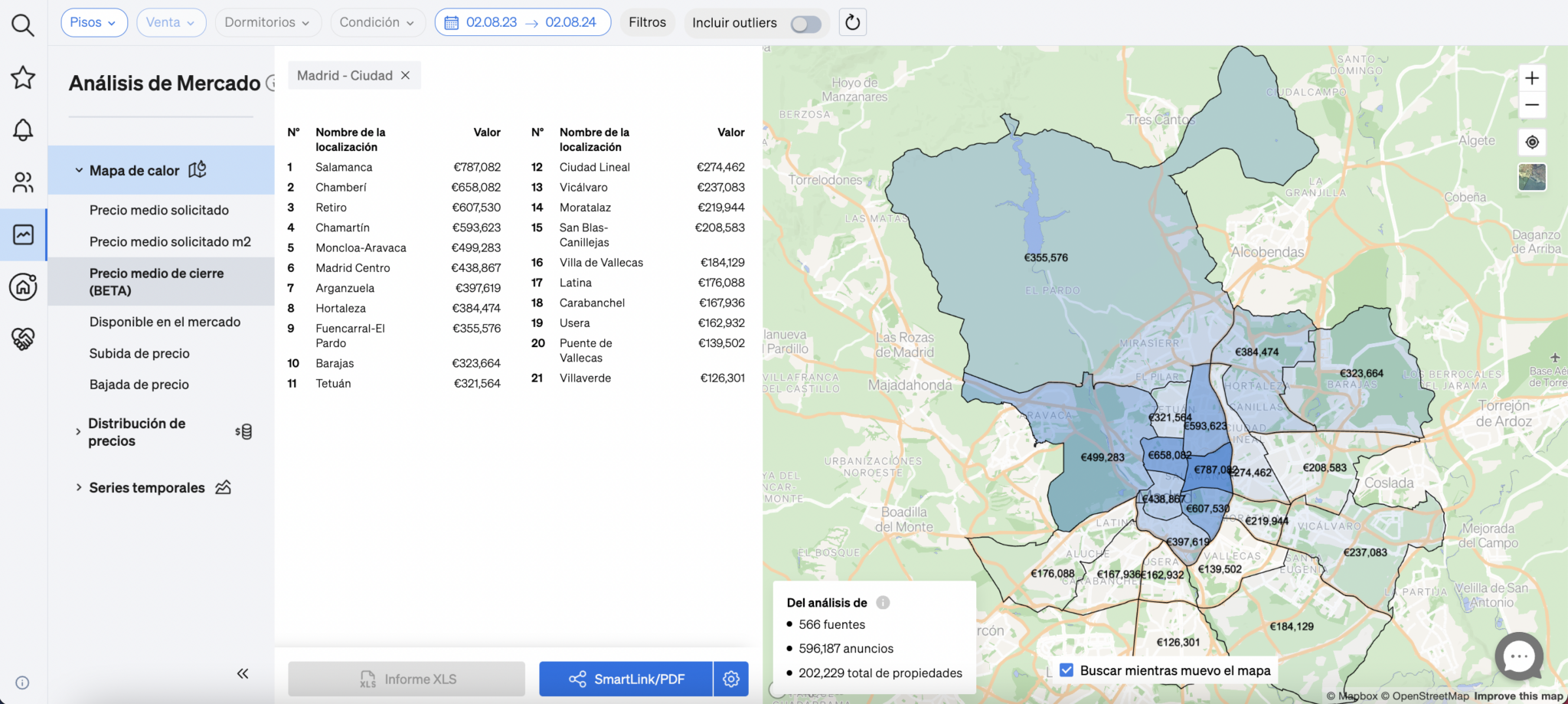The image size is (1568, 704).
Task: Open the chat support bubble
Action: pyautogui.click(x=1519, y=657)
